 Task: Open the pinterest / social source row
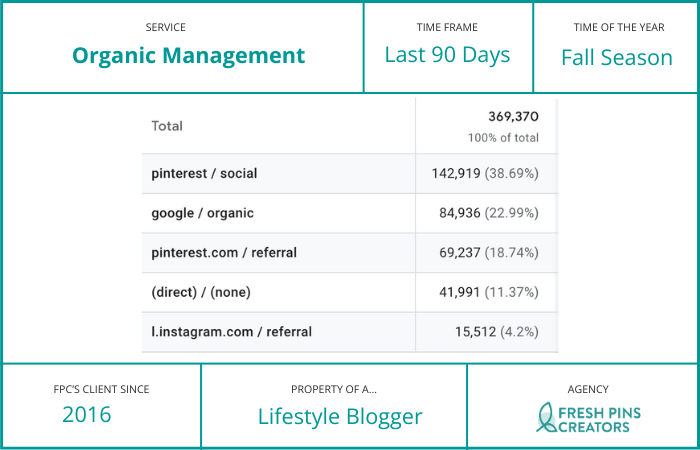click(x=204, y=173)
